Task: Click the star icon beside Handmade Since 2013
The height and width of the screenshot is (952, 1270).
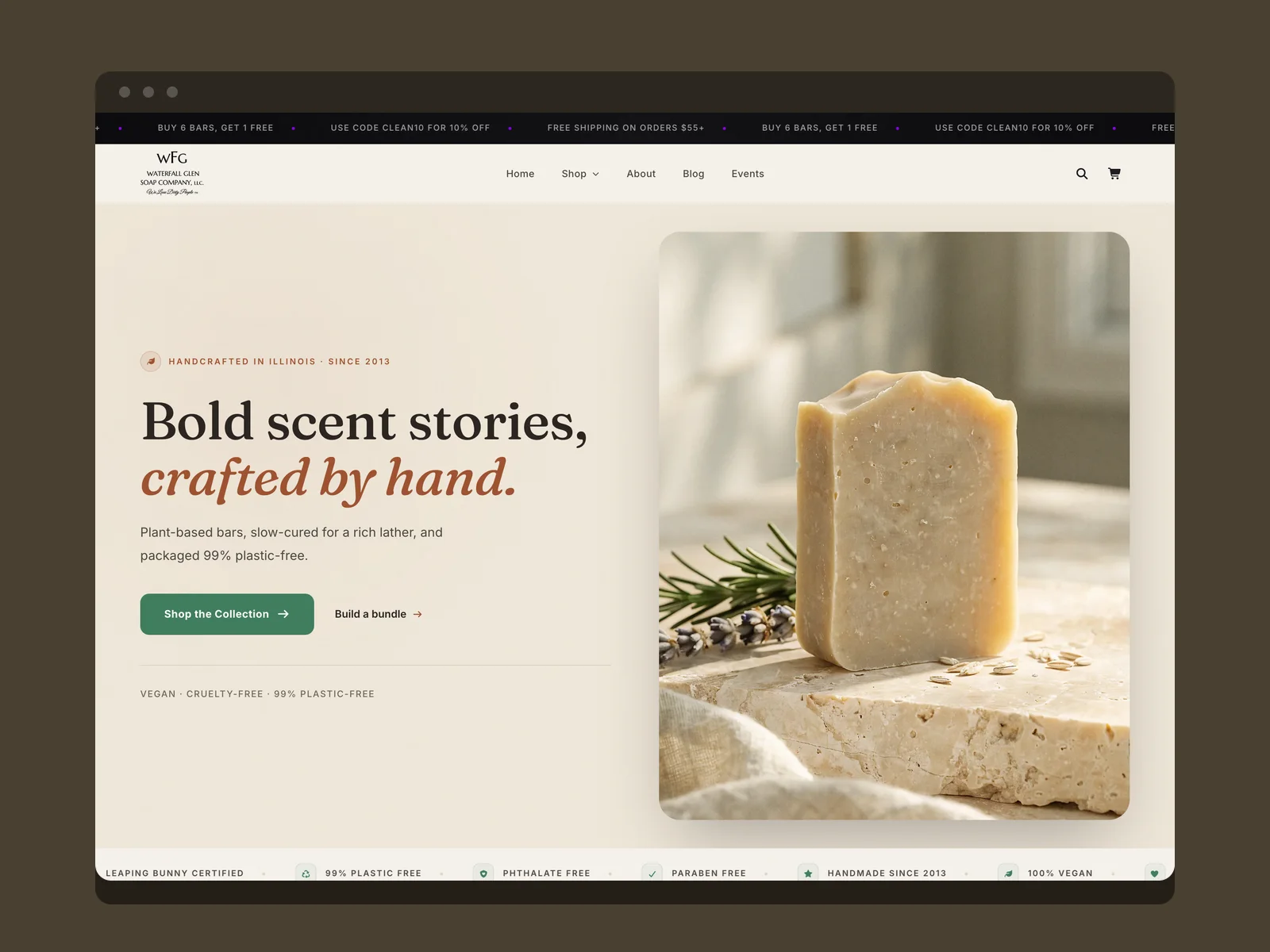Action: (808, 873)
